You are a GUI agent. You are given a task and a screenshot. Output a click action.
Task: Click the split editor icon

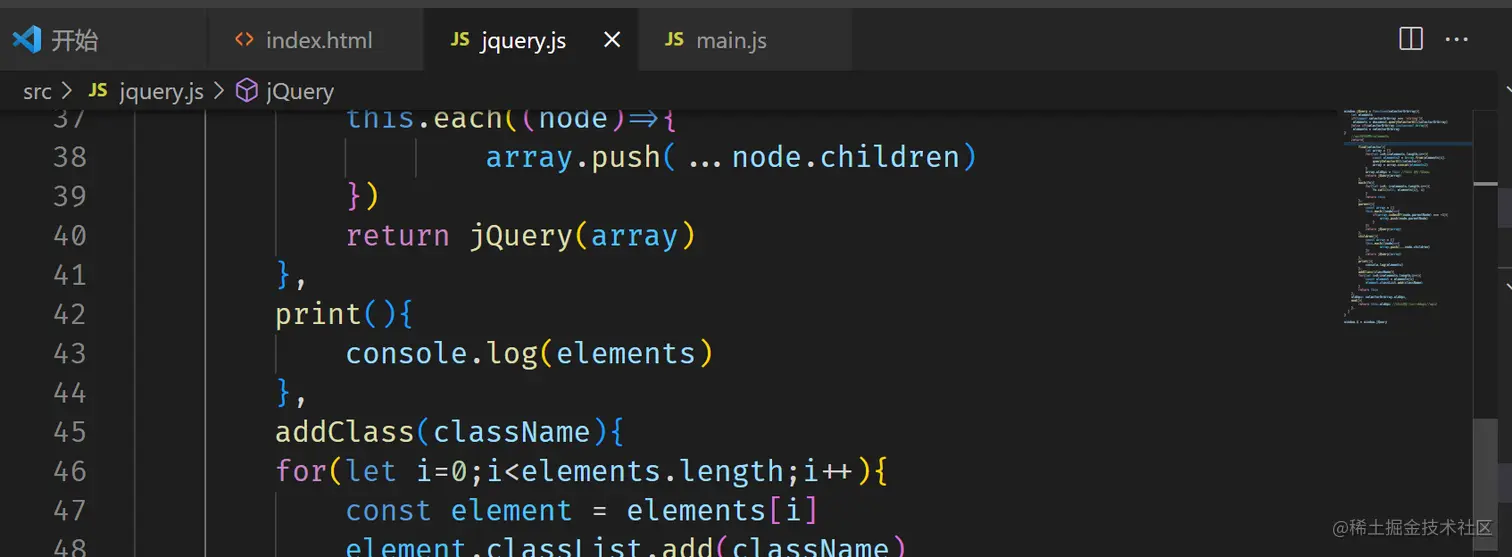tap(1410, 40)
